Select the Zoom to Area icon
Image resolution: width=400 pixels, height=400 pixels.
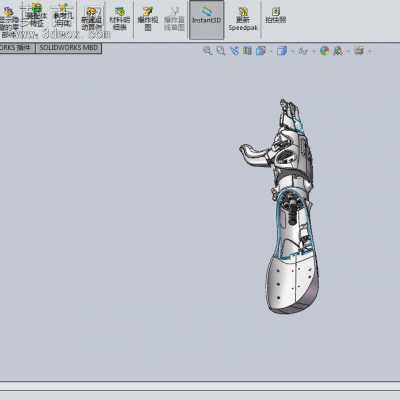221,51
